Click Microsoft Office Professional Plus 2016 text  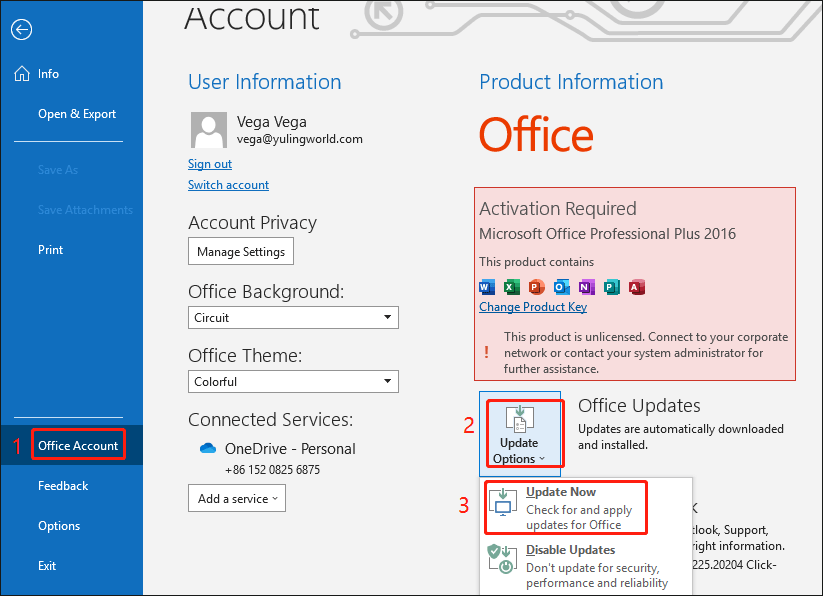(607, 233)
